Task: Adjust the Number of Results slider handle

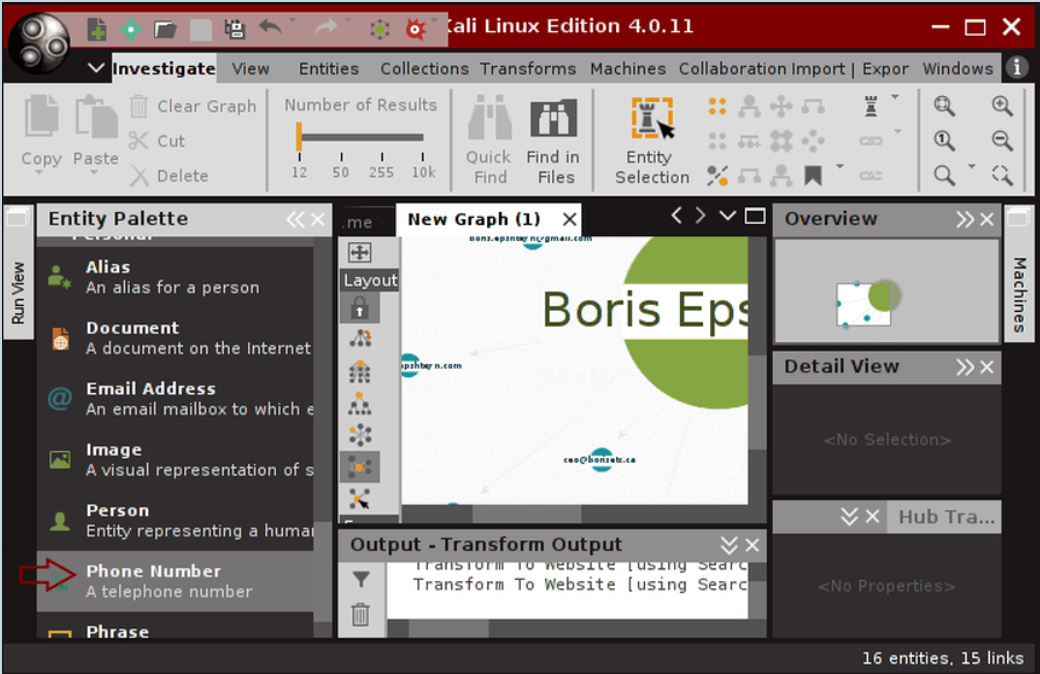Action: point(299,137)
